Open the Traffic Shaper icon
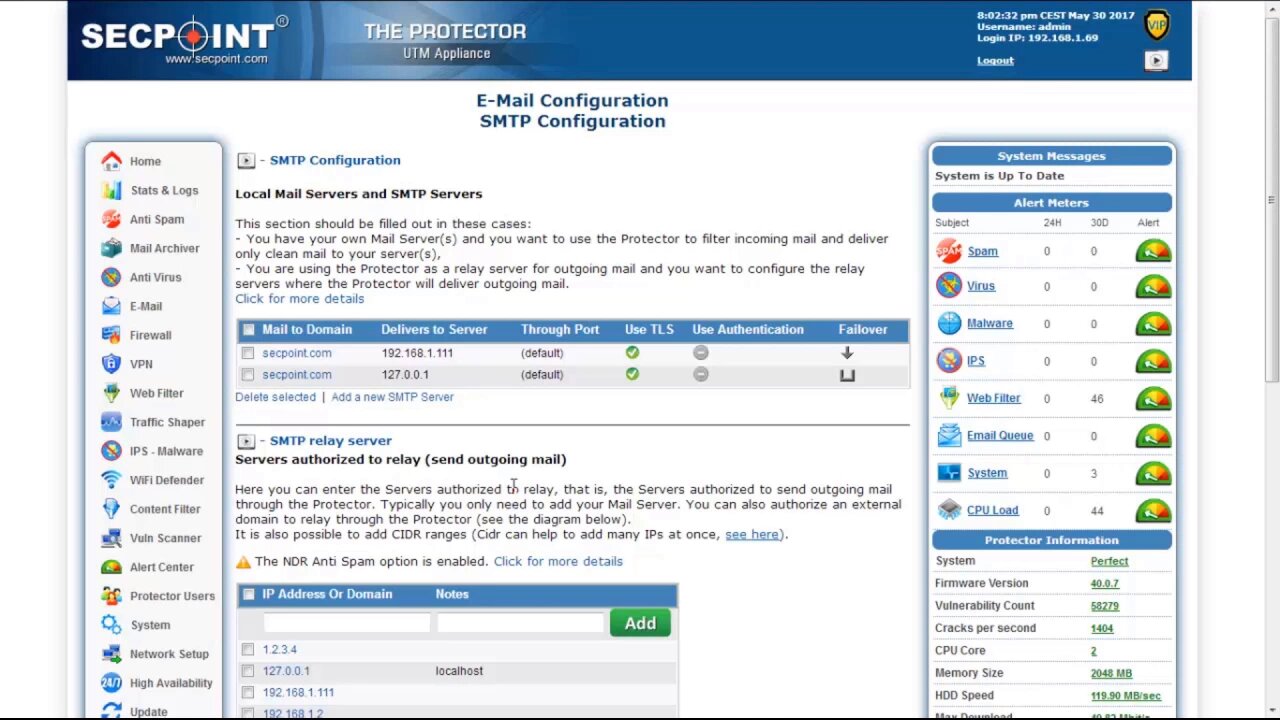 coord(111,422)
